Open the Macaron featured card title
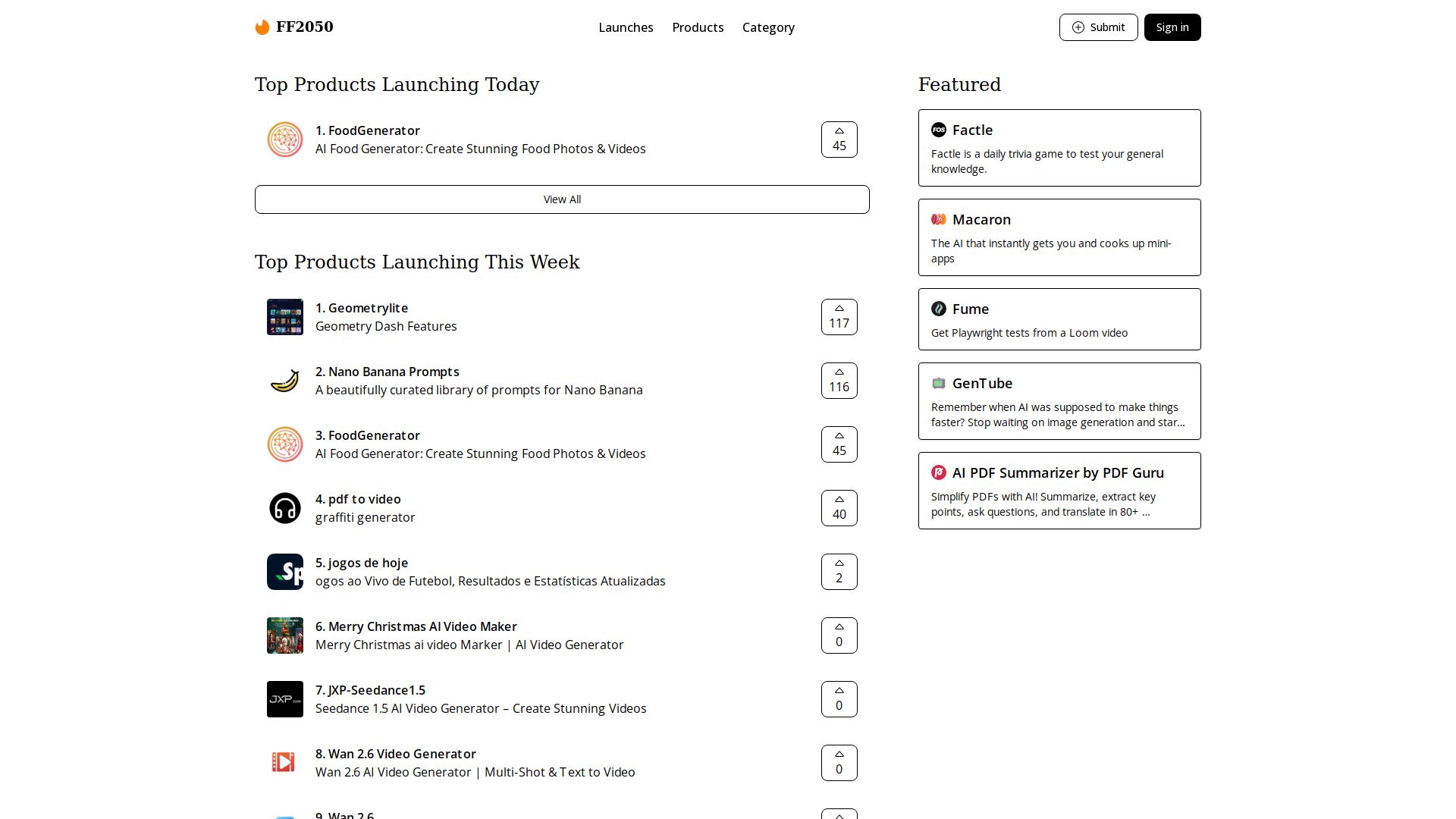This screenshot has width=1456, height=819. (981, 219)
